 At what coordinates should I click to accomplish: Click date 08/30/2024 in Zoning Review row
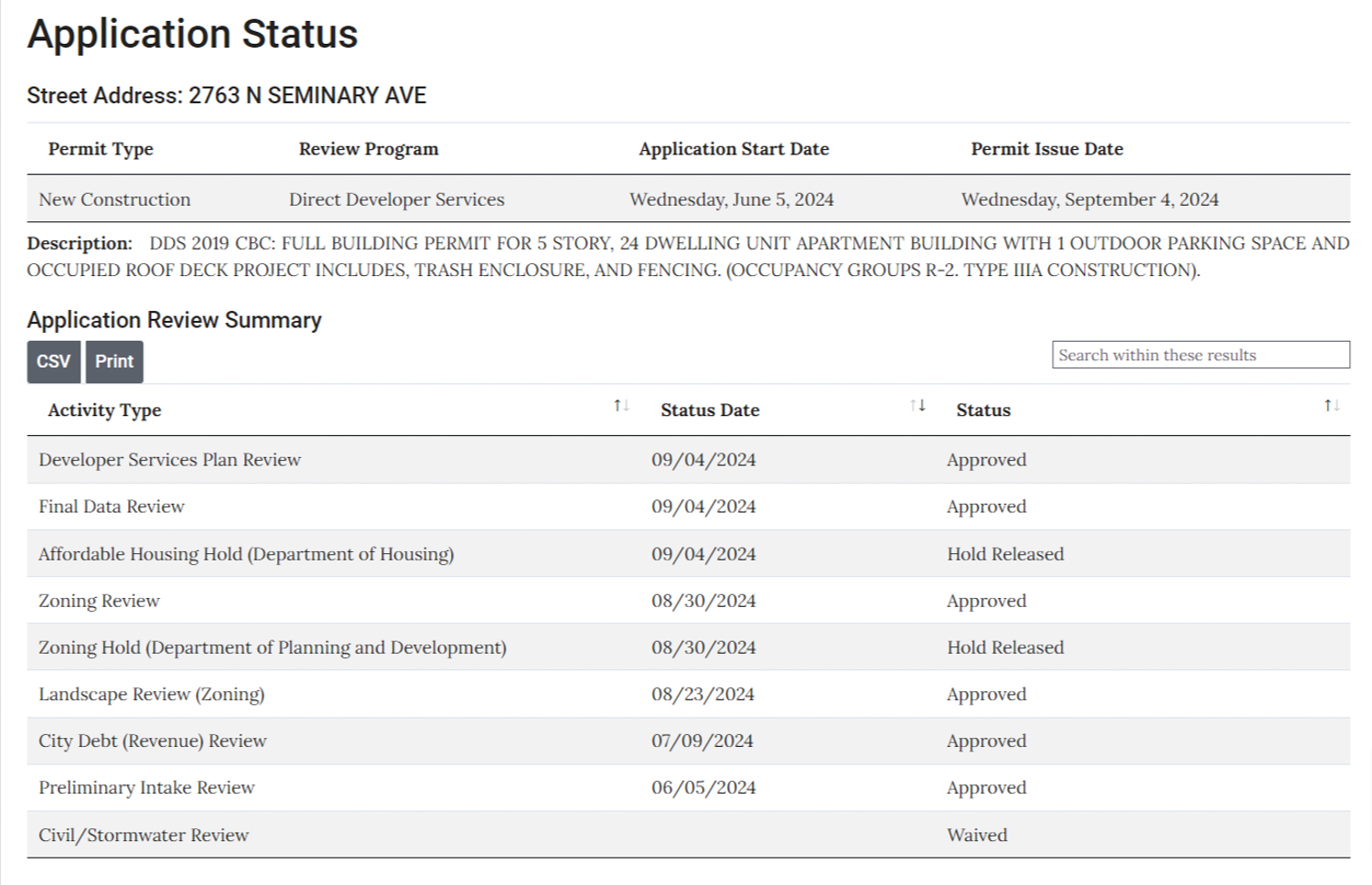click(703, 601)
